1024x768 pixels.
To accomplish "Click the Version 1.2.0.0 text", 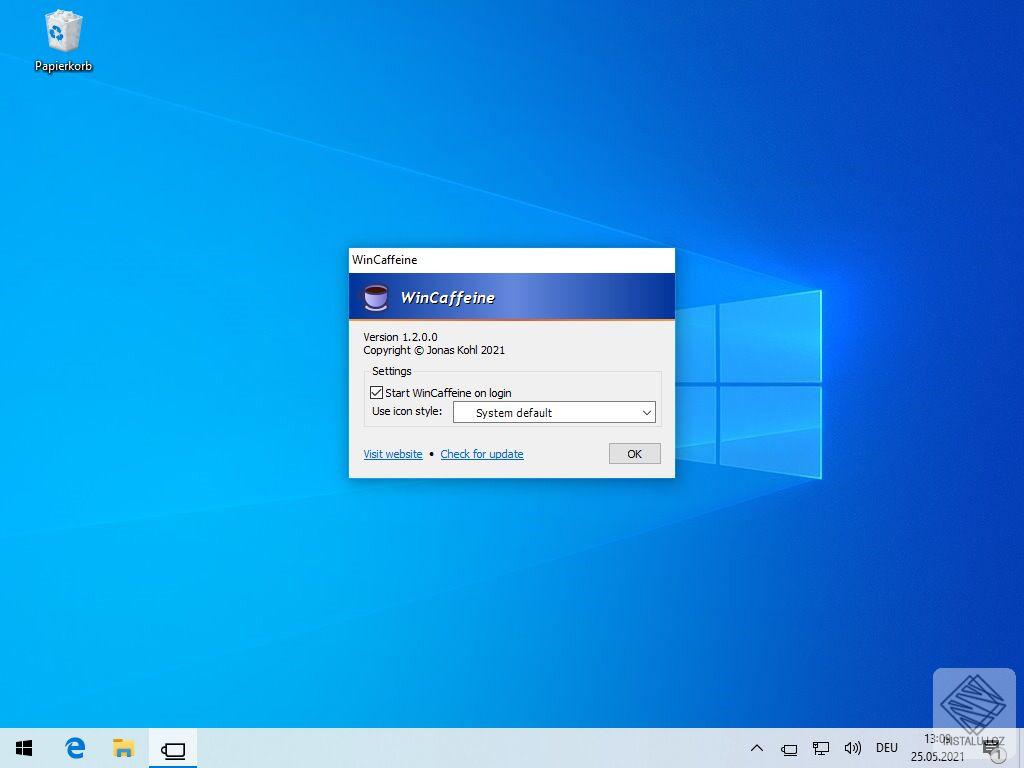I will [x=400, y=337].
